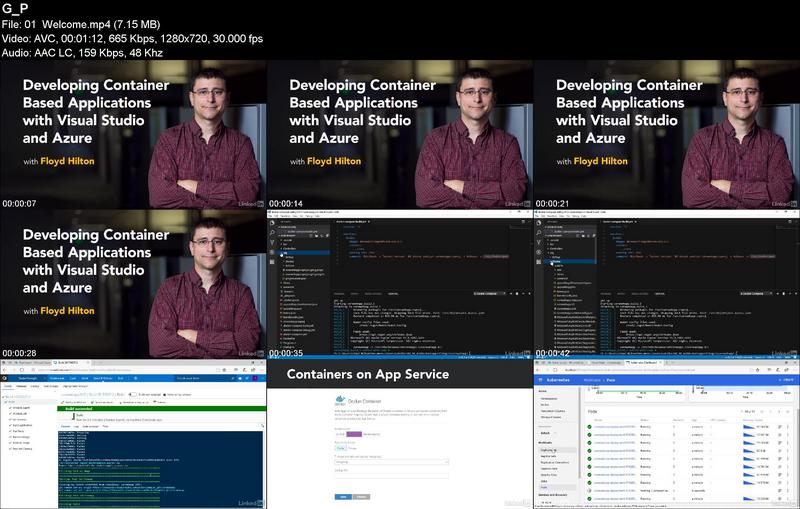Click split editor icon in 00:00:42 frame
The image size is (800, 509).
790,221
